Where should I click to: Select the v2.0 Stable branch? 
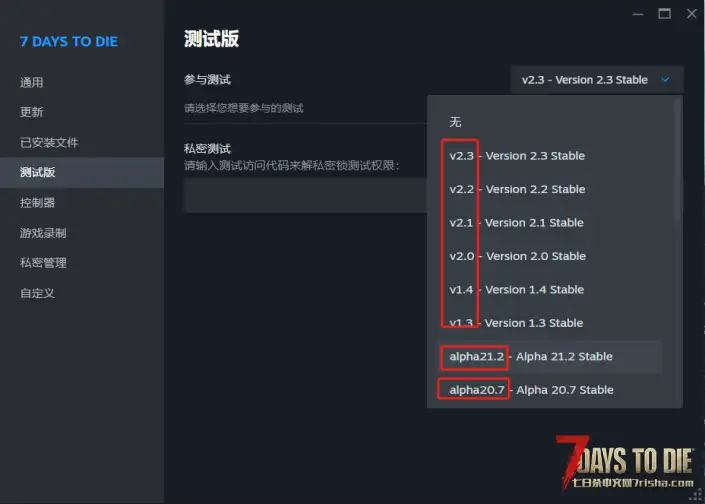pyautogui.click(x=550, y=256)
